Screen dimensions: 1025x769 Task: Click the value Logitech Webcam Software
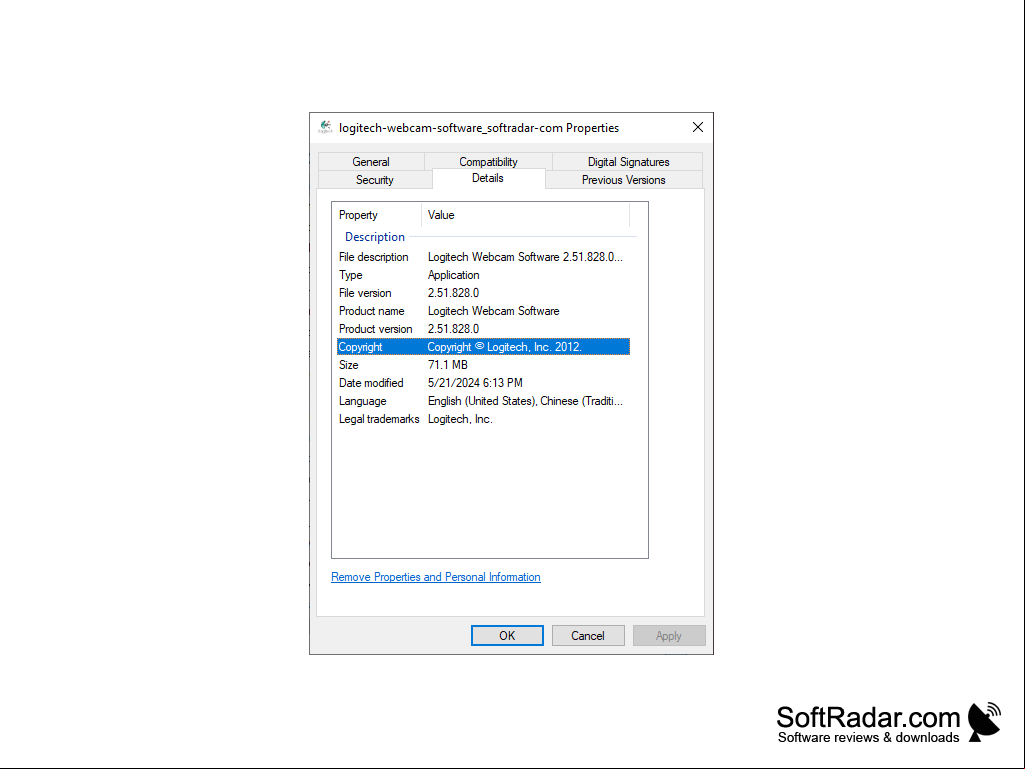tap(494, 311)
